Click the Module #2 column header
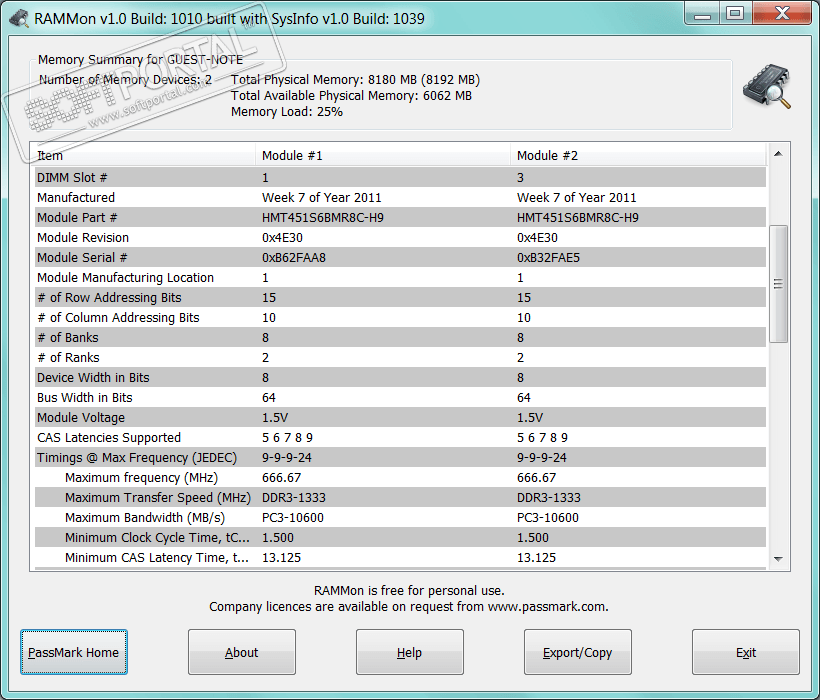820x700 pixels. coord(638,155)
